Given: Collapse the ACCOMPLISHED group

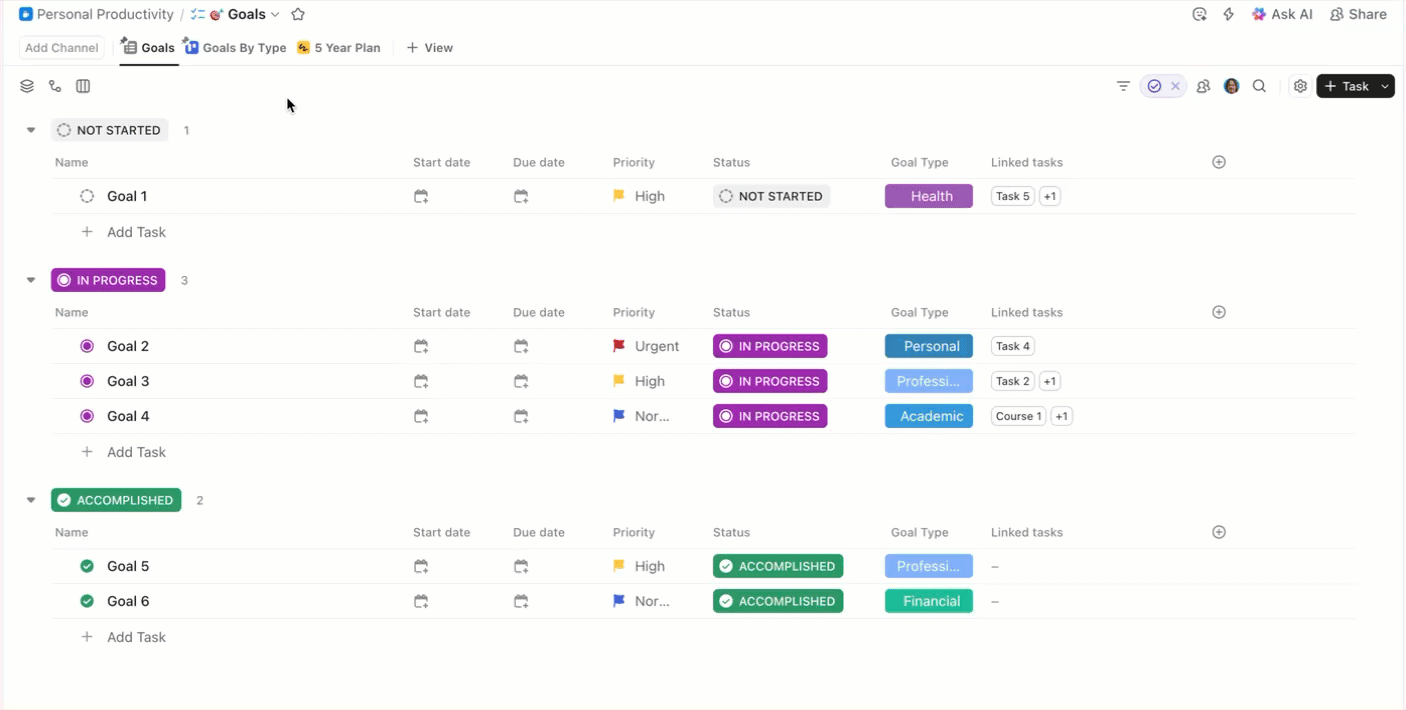Looking at the screenshot, I should (x=31, y=501).
